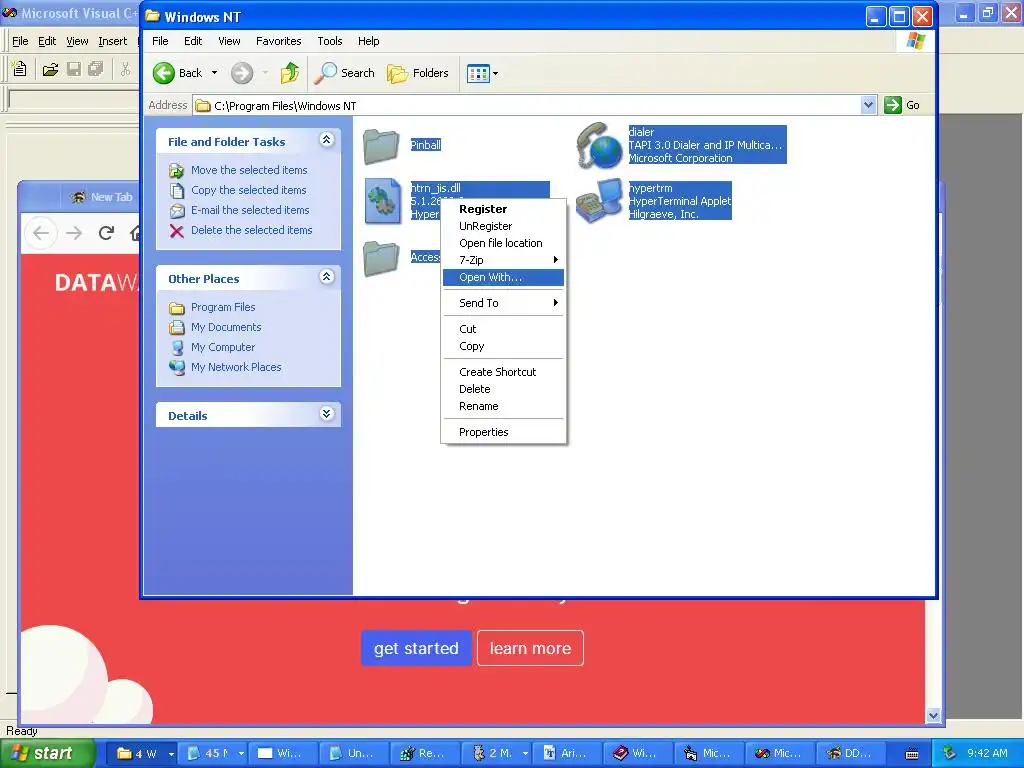
Task: Open the Tools menu in Explorer
Action: click(330, 41)
